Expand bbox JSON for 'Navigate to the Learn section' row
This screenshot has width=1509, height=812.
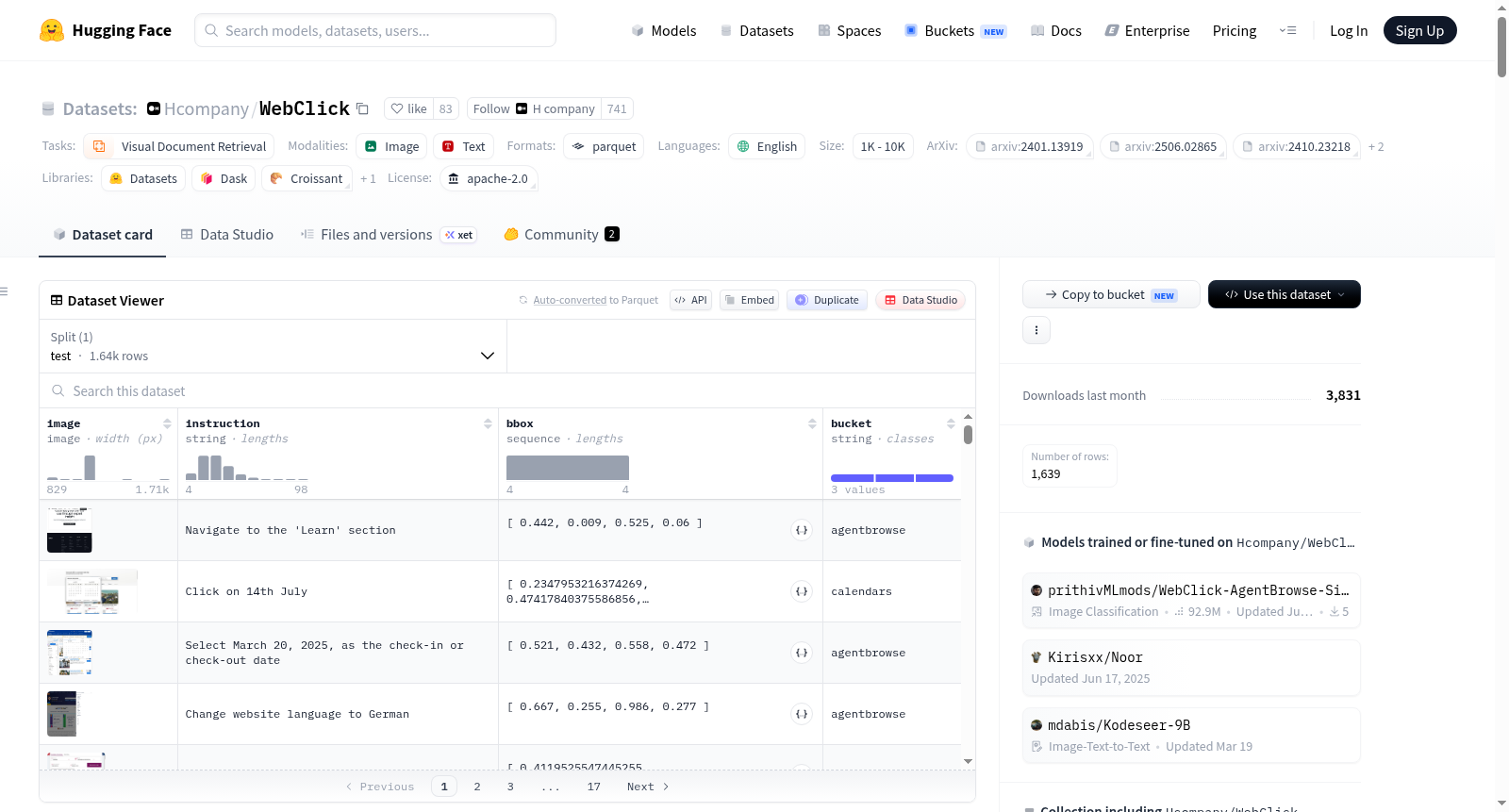[x=802, y=530]
